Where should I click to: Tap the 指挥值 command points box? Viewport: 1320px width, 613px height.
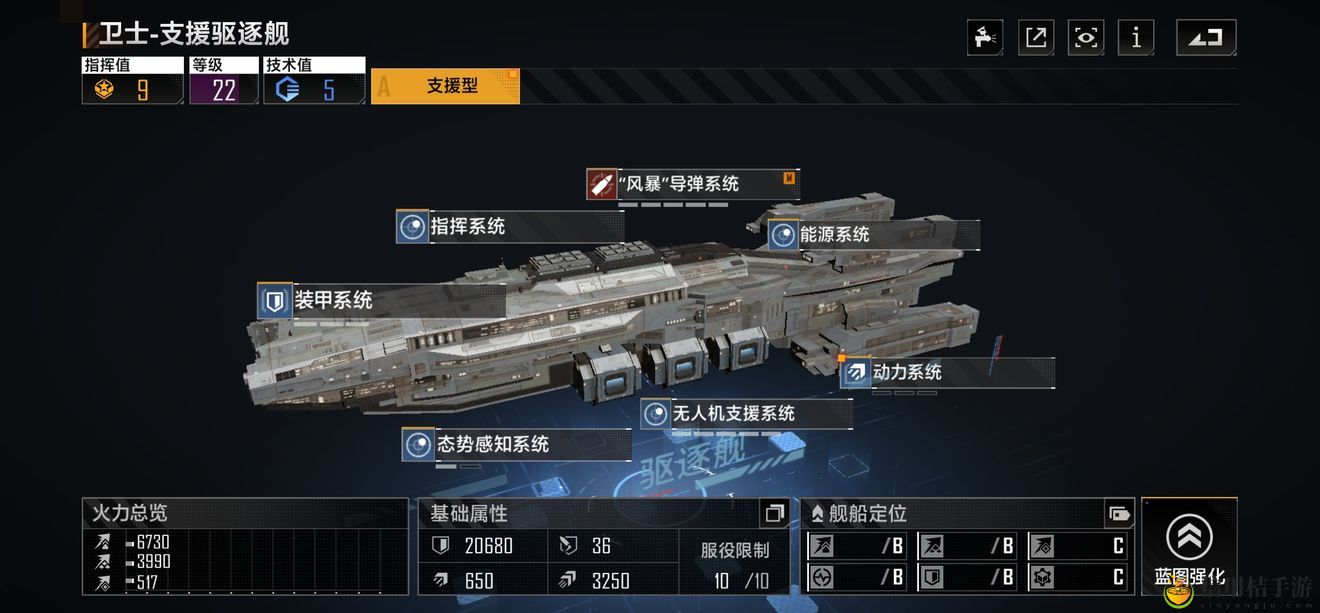(x=133, y=80)
